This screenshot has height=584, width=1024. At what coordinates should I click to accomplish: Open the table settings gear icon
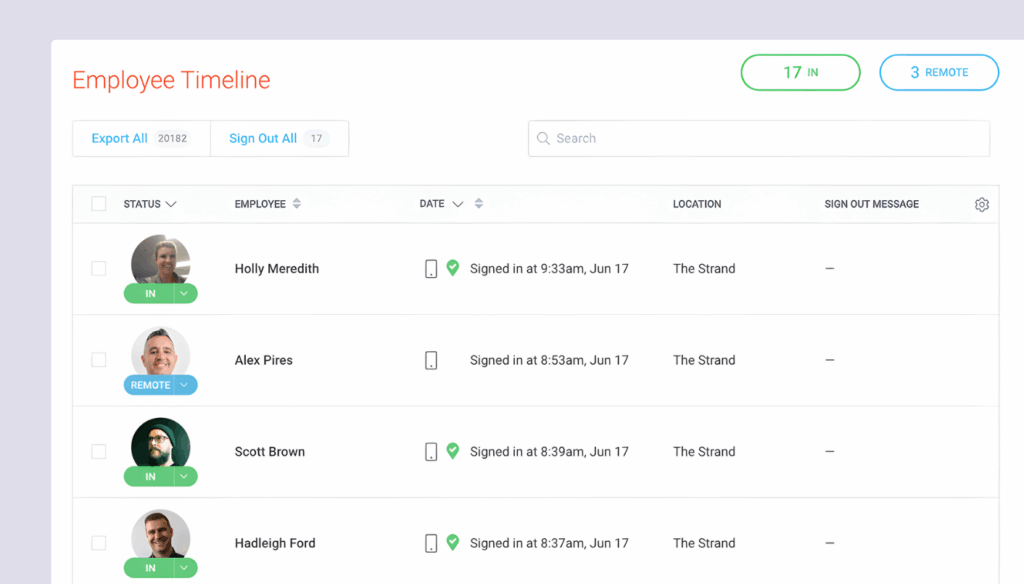(x=981, y=204)
